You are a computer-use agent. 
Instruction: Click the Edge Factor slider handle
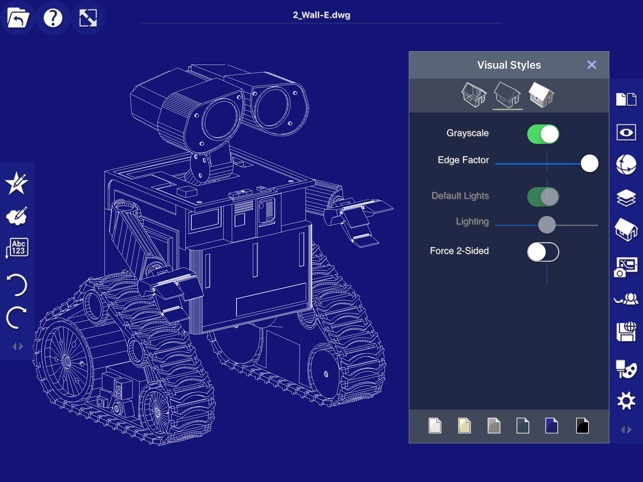[x=589, y=163]
